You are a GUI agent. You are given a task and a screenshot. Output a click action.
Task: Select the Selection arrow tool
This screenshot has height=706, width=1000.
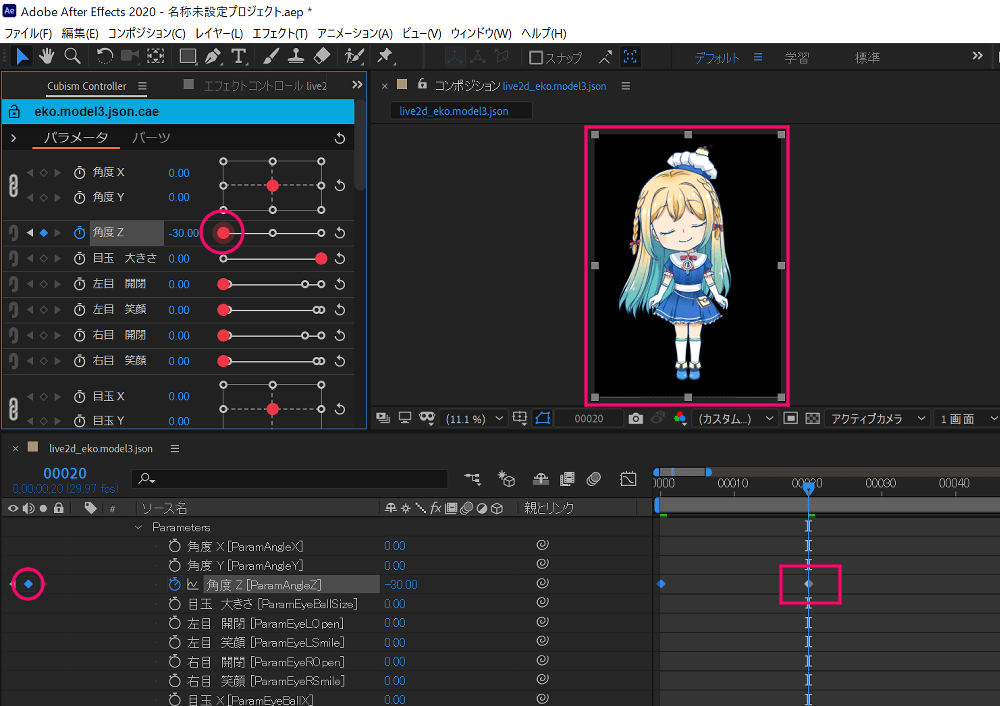pyautogui.click(x=22, y=57)
